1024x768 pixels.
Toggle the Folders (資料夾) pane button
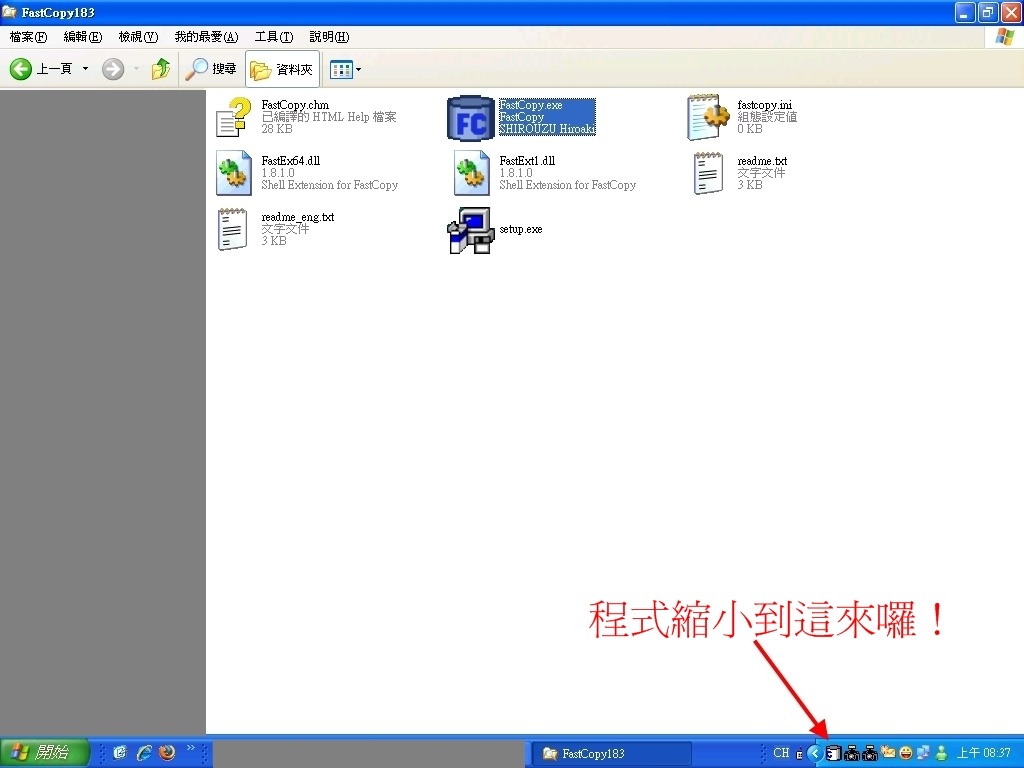point(282,69)
